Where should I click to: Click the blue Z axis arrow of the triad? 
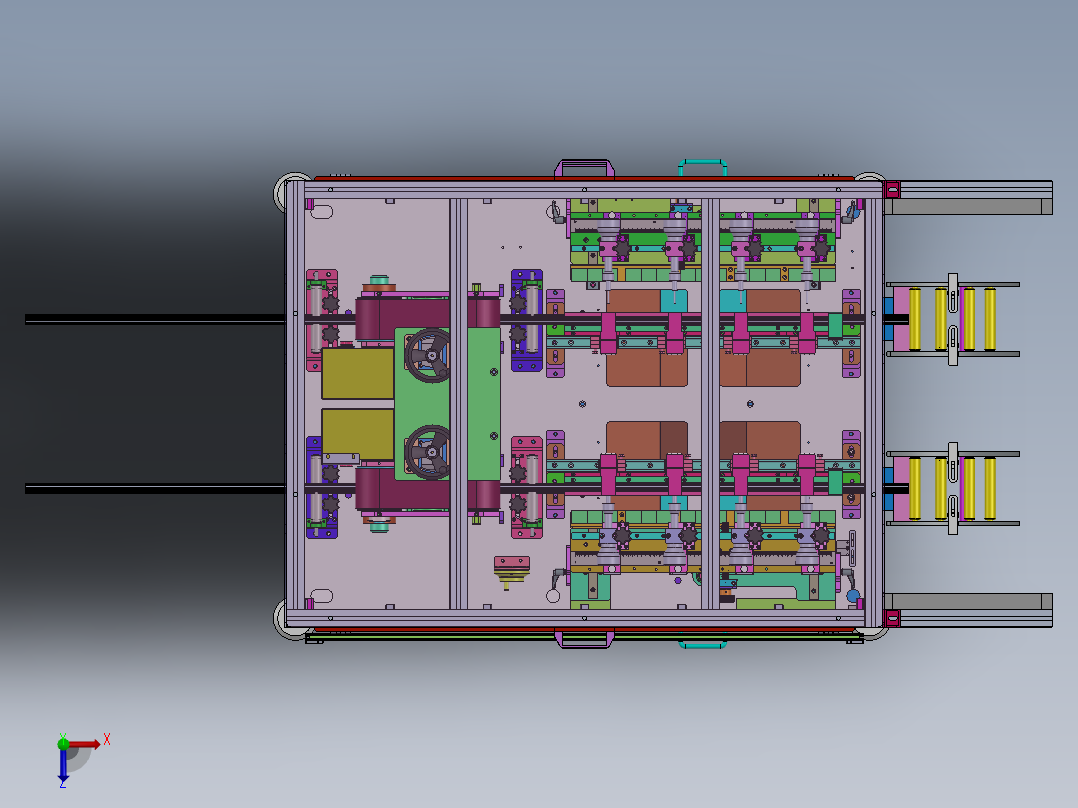point(63,765)
